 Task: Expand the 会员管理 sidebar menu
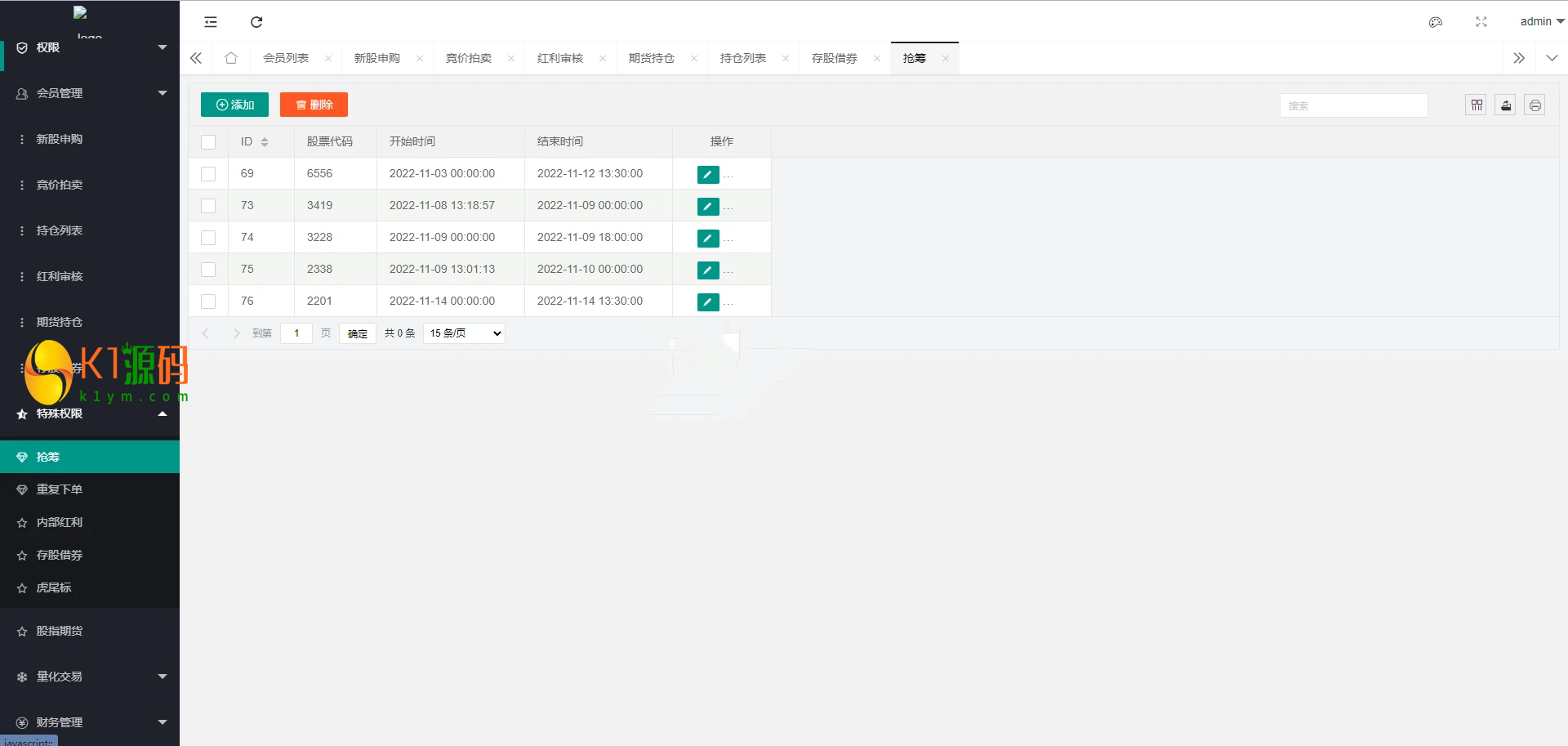coord(90,93)
